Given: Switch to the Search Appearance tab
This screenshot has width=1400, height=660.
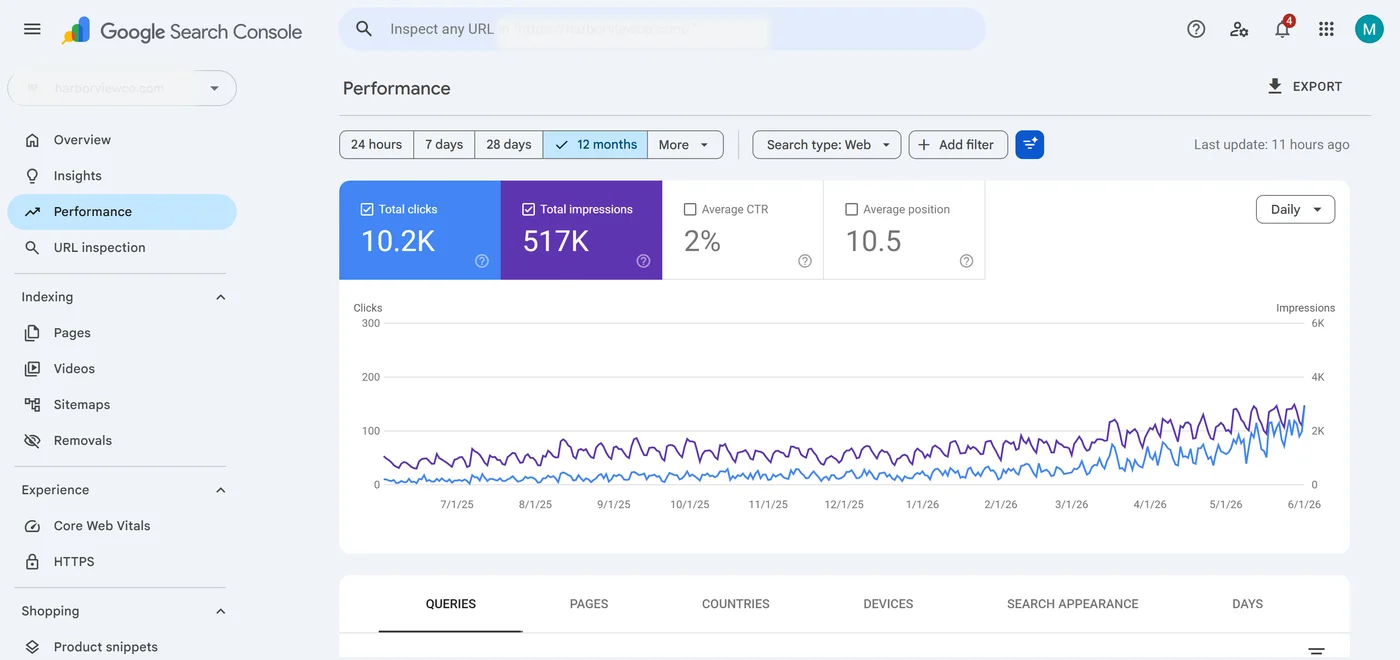Looking at the screenshot, I should (x=1073, y=604).
